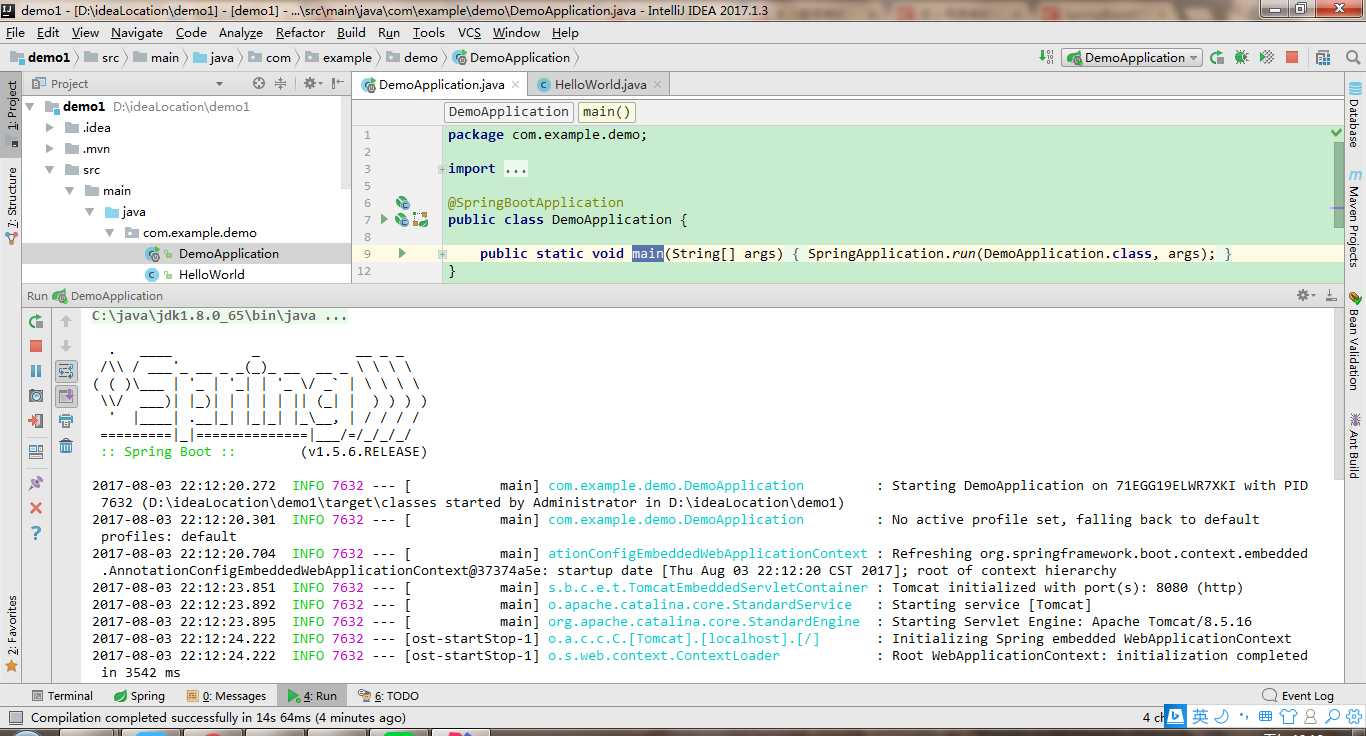This screenshot has height=736, width=1366.
Task: Open the Refactor menu
Action: [x=301, y=33]
